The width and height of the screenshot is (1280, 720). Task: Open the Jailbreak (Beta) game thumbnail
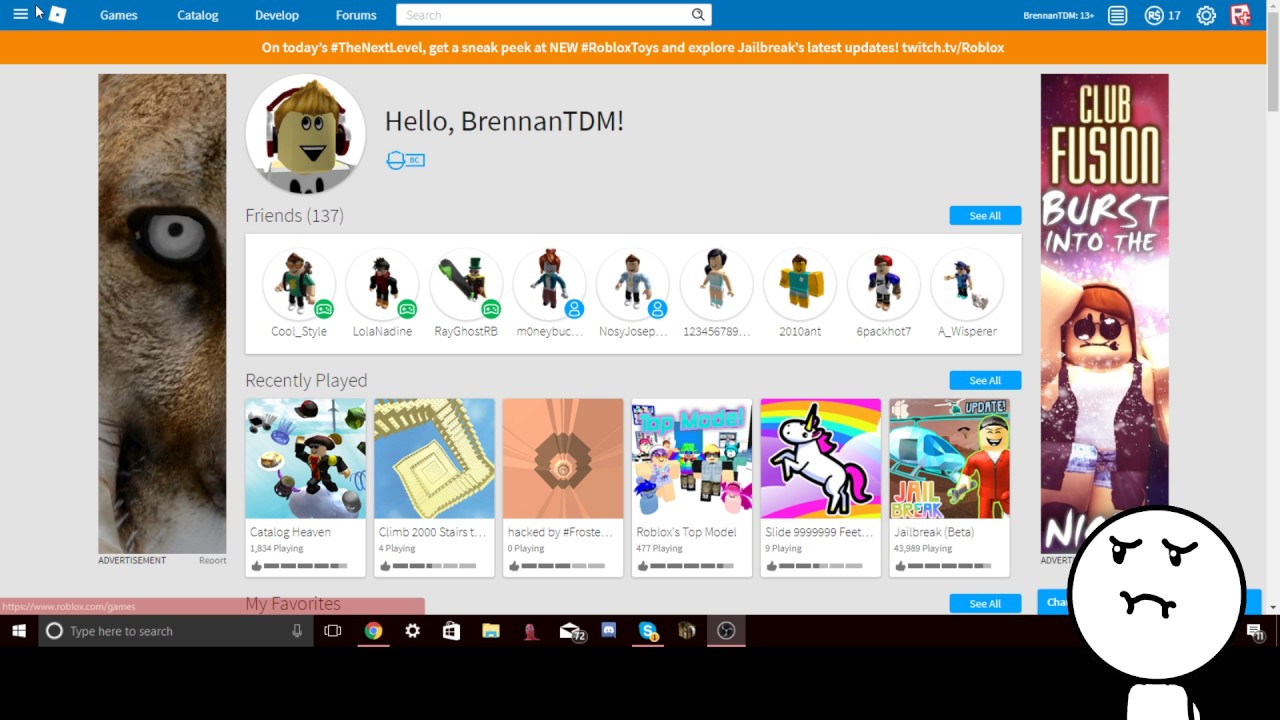click(x=949, y=459)
